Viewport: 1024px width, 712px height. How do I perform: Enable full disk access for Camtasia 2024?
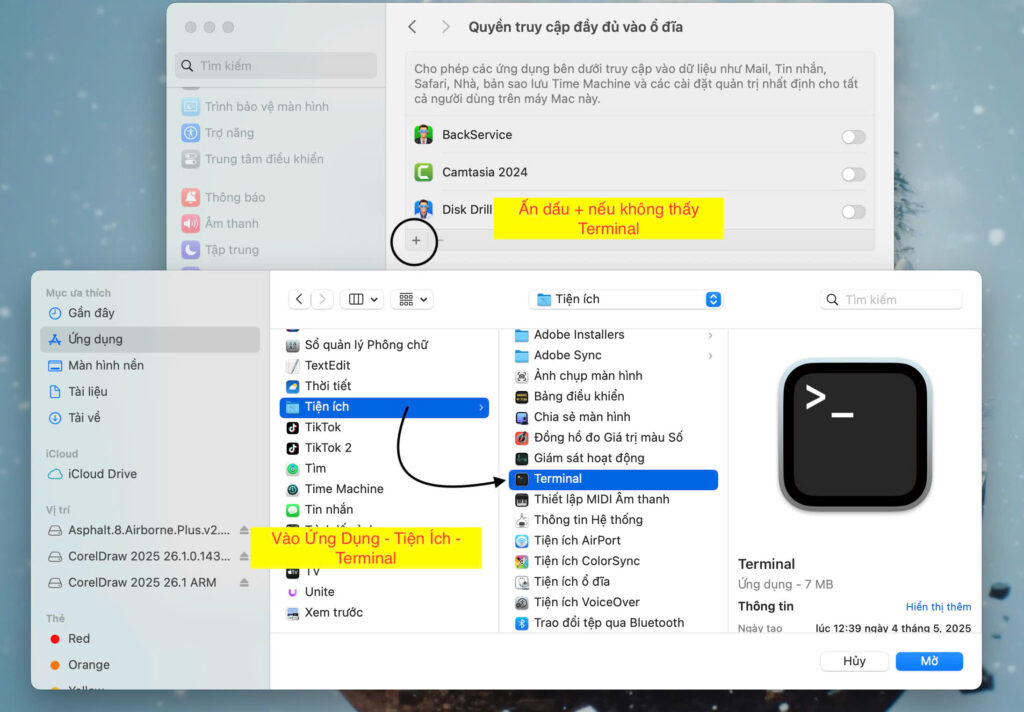(852, 174)
